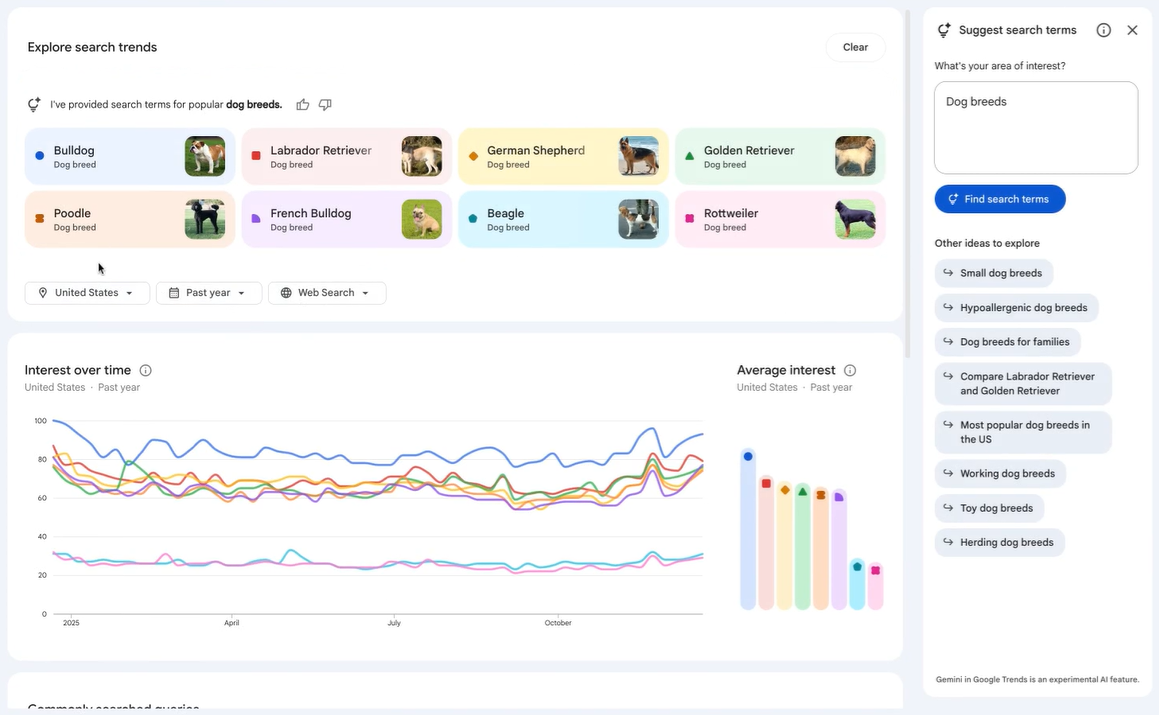The image size is (1159, 715).
Task: Click the Gemini sparkle icon in the panel header
Action: (x=943, y=30)
